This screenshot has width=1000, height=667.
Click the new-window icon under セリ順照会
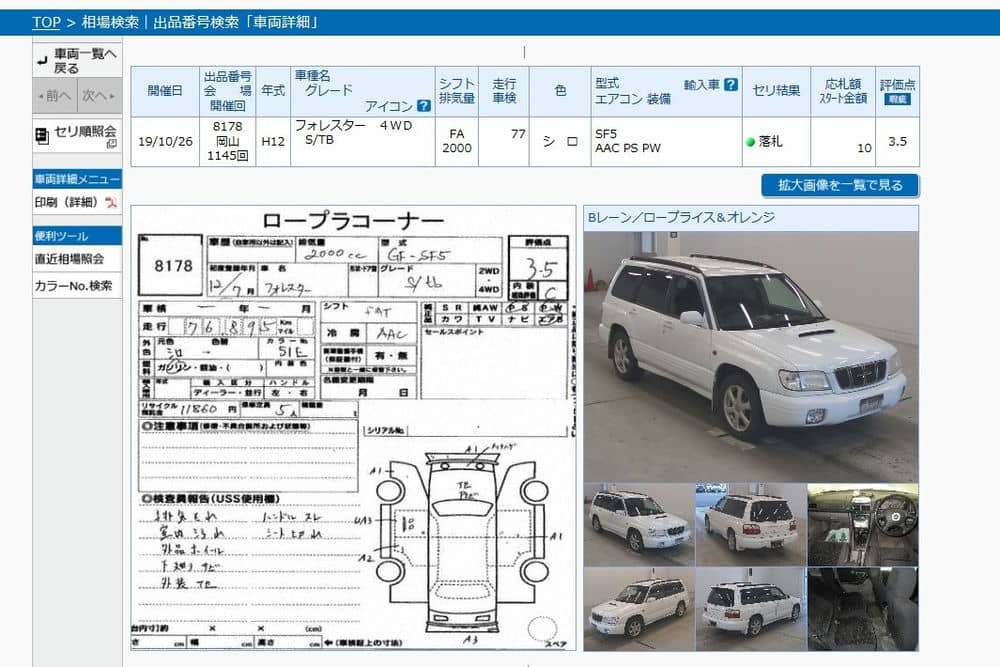111,144
